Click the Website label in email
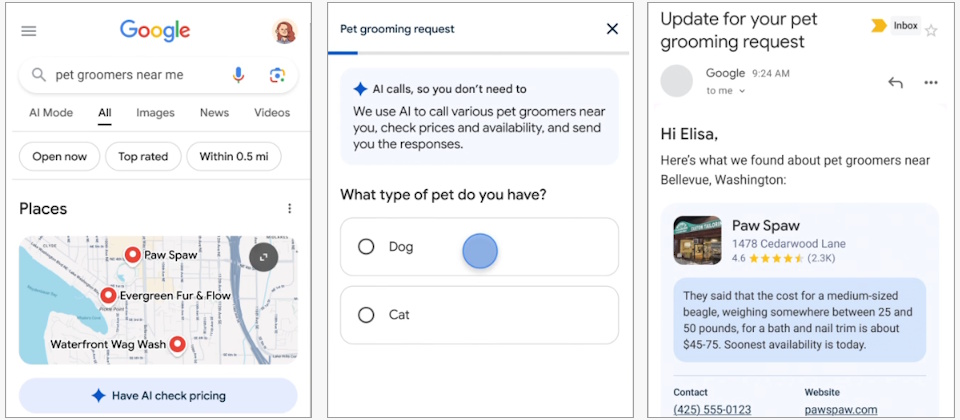Screen dimensions: 960x420 click(822, 392)
